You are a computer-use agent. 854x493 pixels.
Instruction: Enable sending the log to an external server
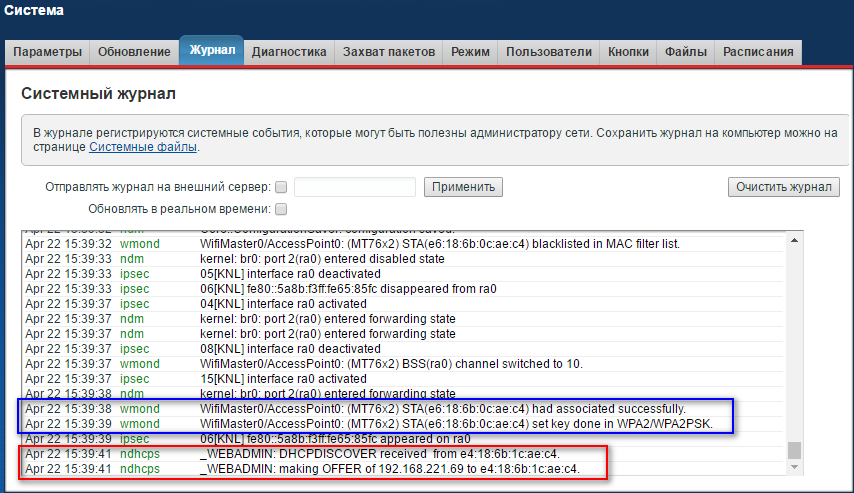(x=281, y=187)
